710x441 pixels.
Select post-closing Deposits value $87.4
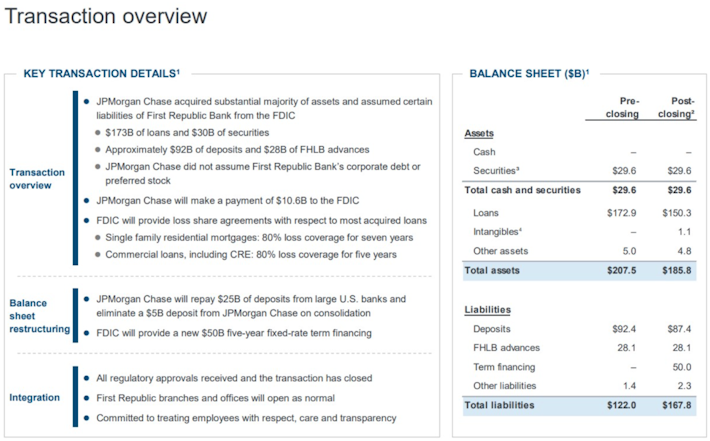(x=679, y=329)
